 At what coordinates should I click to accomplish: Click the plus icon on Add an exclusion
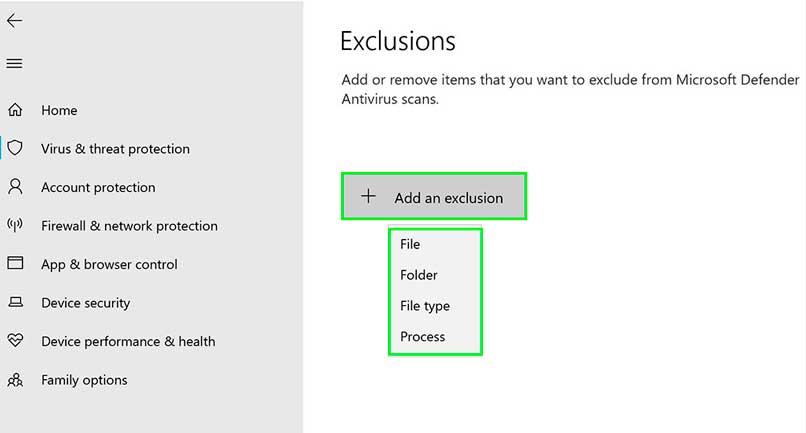[368, 196]
